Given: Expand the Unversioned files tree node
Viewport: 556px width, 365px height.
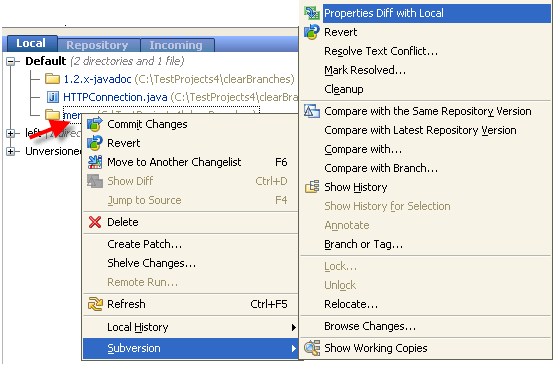Looking at the screenshot, I should point(11,152).
